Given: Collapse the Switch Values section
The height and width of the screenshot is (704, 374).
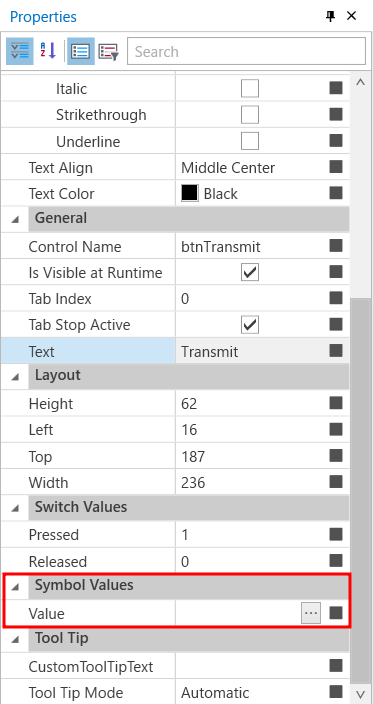Looking at the screenshot, I should (15, 508).
